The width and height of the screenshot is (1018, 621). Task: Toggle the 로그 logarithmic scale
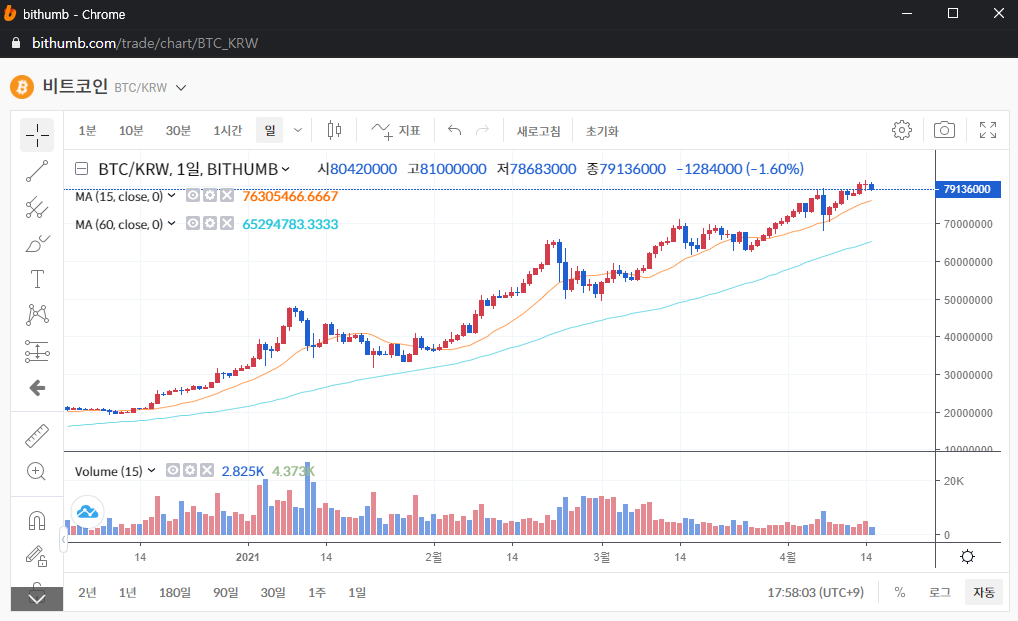[939, 592]
